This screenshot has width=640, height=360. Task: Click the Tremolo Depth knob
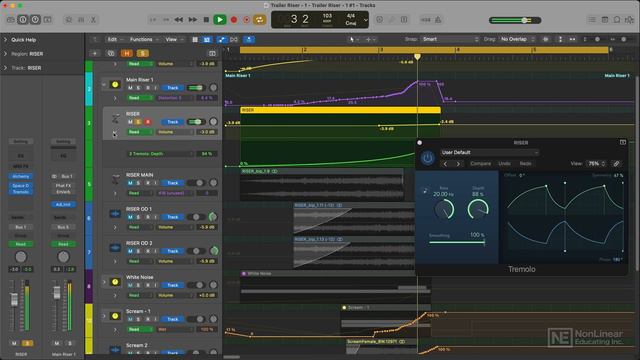[x=478, y=209]
